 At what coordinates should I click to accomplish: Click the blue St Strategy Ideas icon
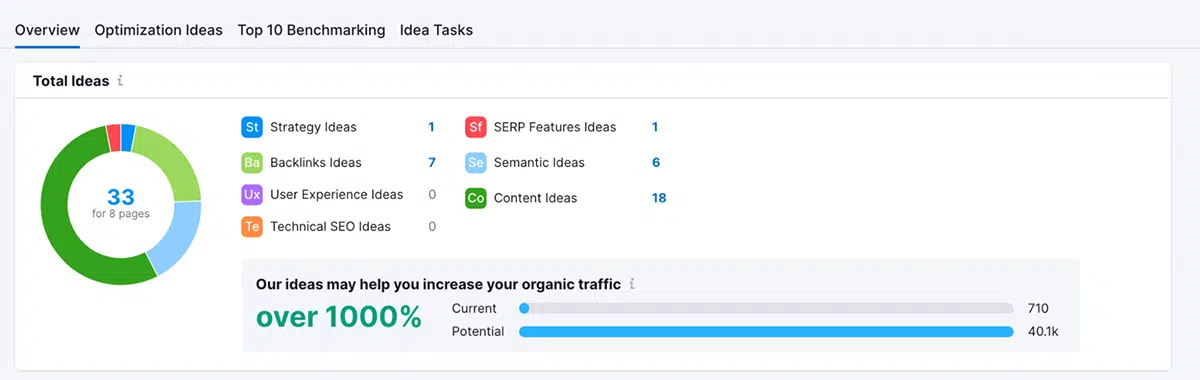(252, 127)
